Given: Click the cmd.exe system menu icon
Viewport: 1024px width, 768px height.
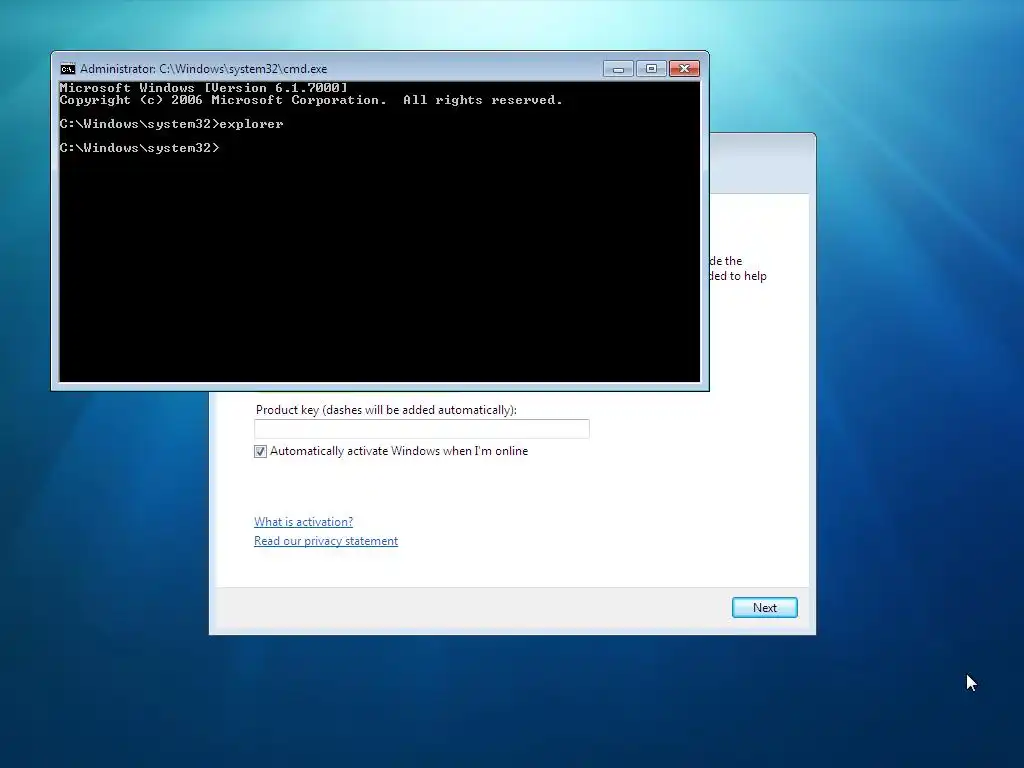Looking at the screenshot, I should 67,69.
